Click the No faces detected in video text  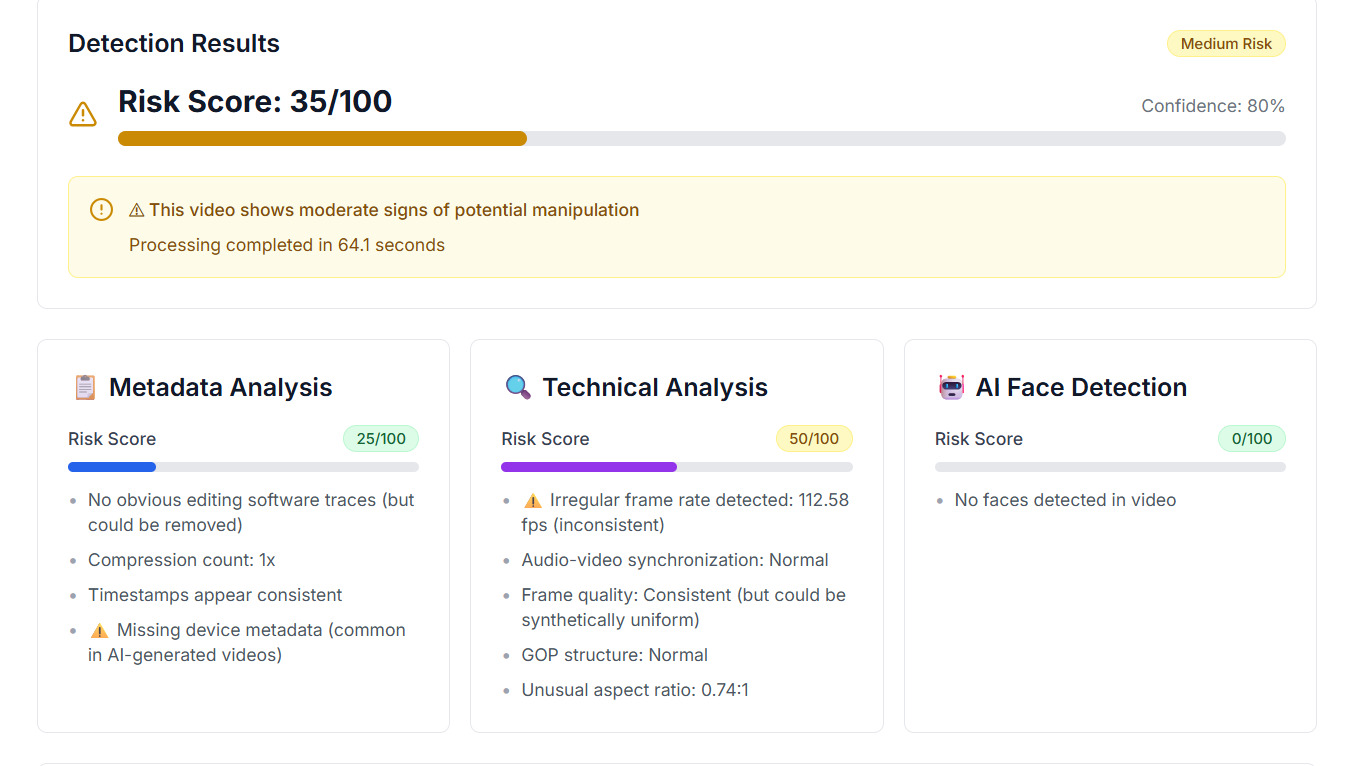(1065, 500)
